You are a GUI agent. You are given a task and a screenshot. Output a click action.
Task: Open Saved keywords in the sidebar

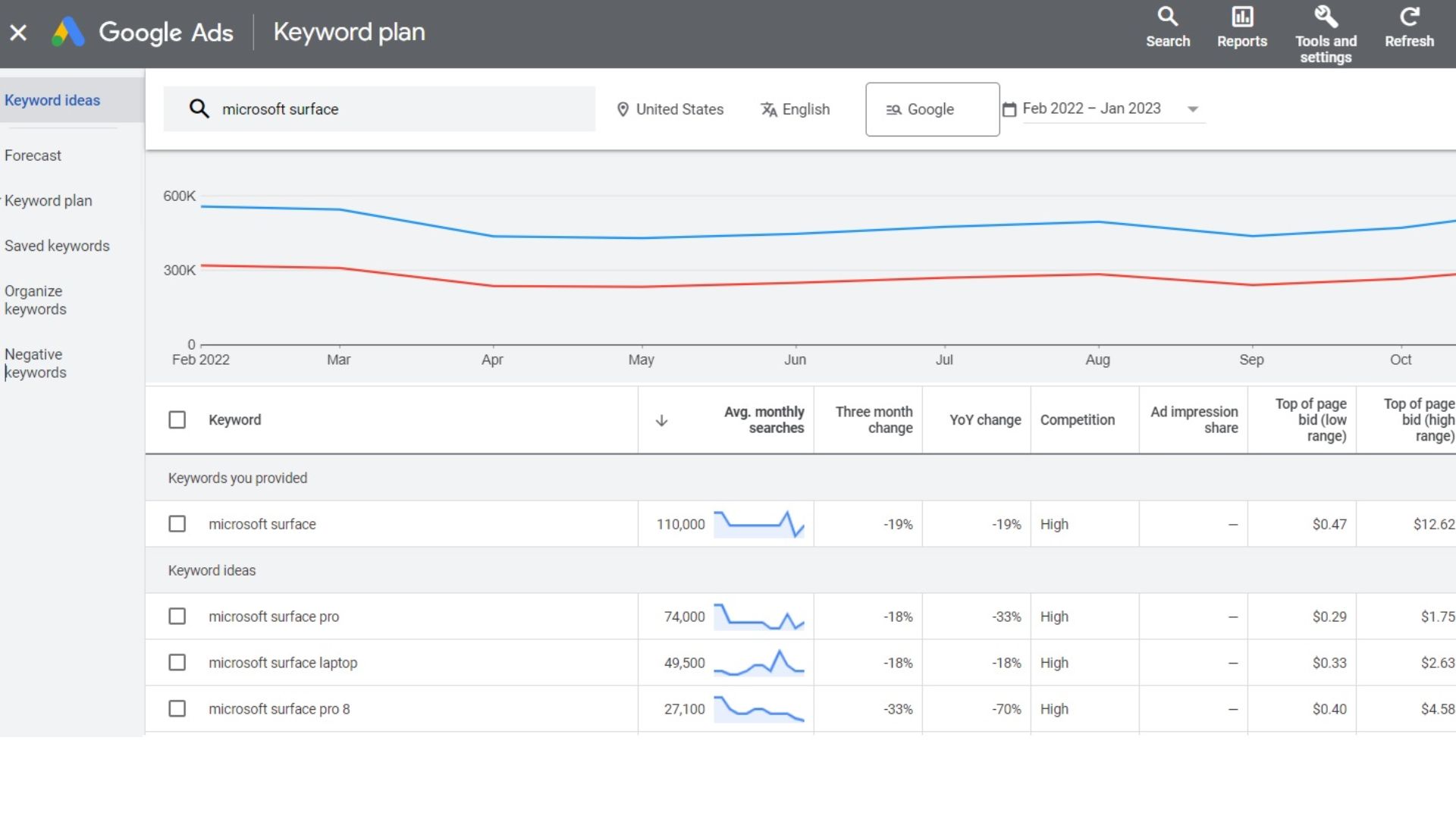pos(57,246)
